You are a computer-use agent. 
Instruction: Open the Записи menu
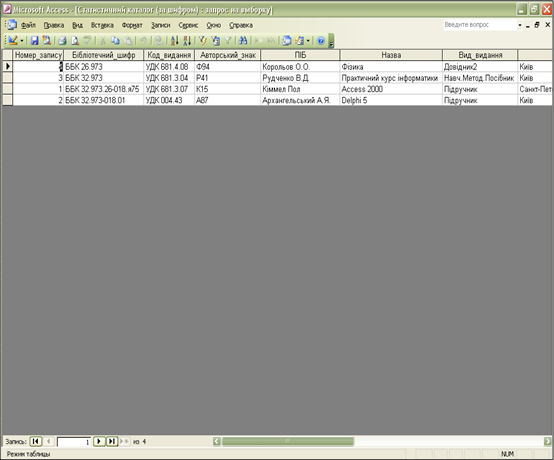tap(161, 25)
